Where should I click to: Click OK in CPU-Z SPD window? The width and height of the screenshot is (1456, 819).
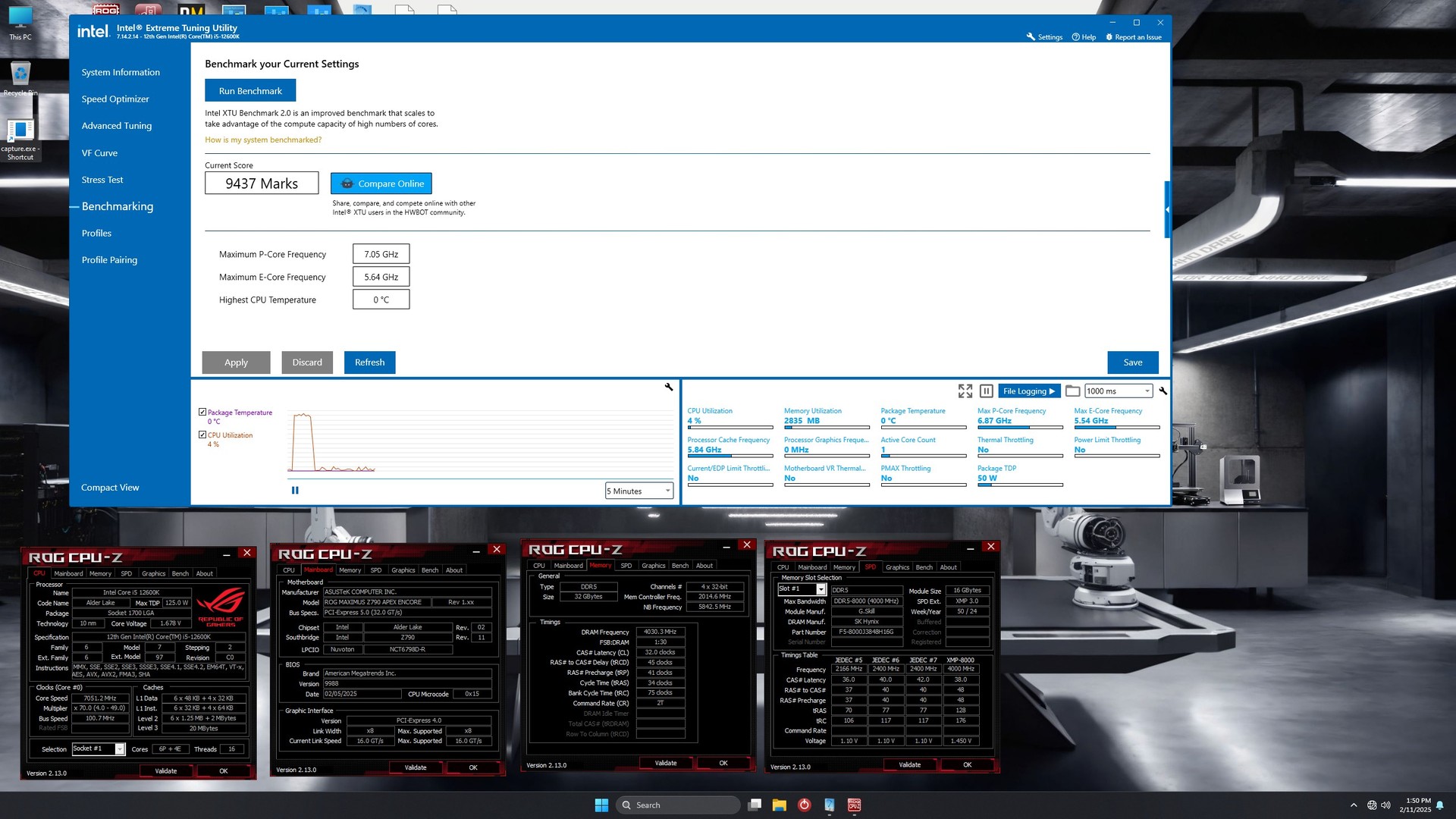[x=967, y=764]
